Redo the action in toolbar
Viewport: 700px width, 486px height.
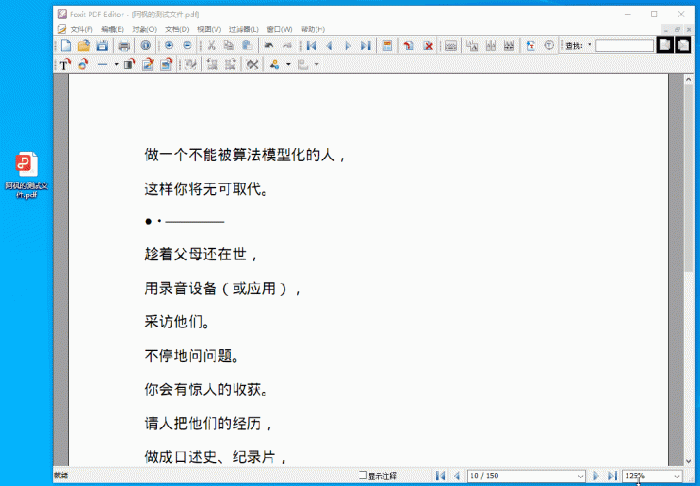pyautogui.click(x=287, y=46)
